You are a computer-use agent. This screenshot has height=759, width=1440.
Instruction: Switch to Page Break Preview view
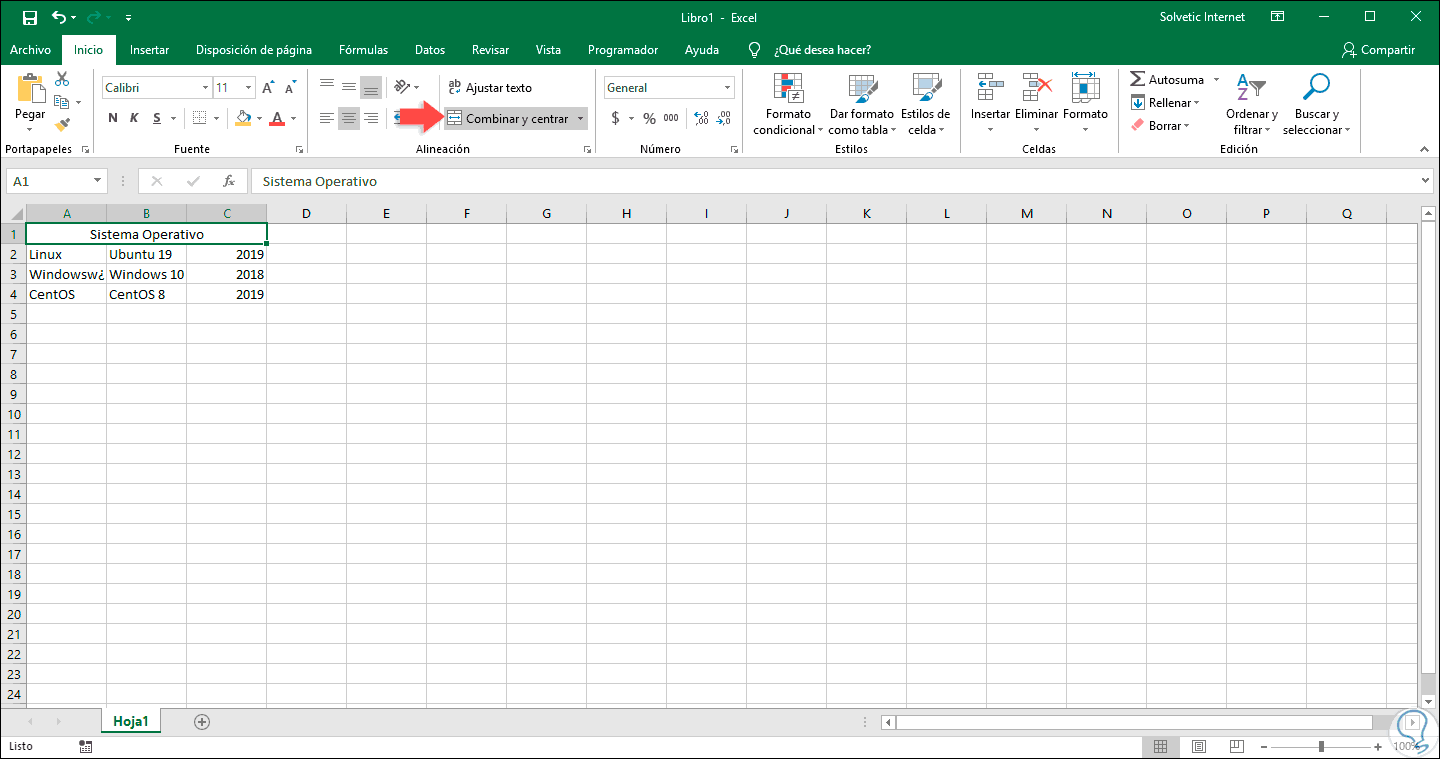[1237, 746]
